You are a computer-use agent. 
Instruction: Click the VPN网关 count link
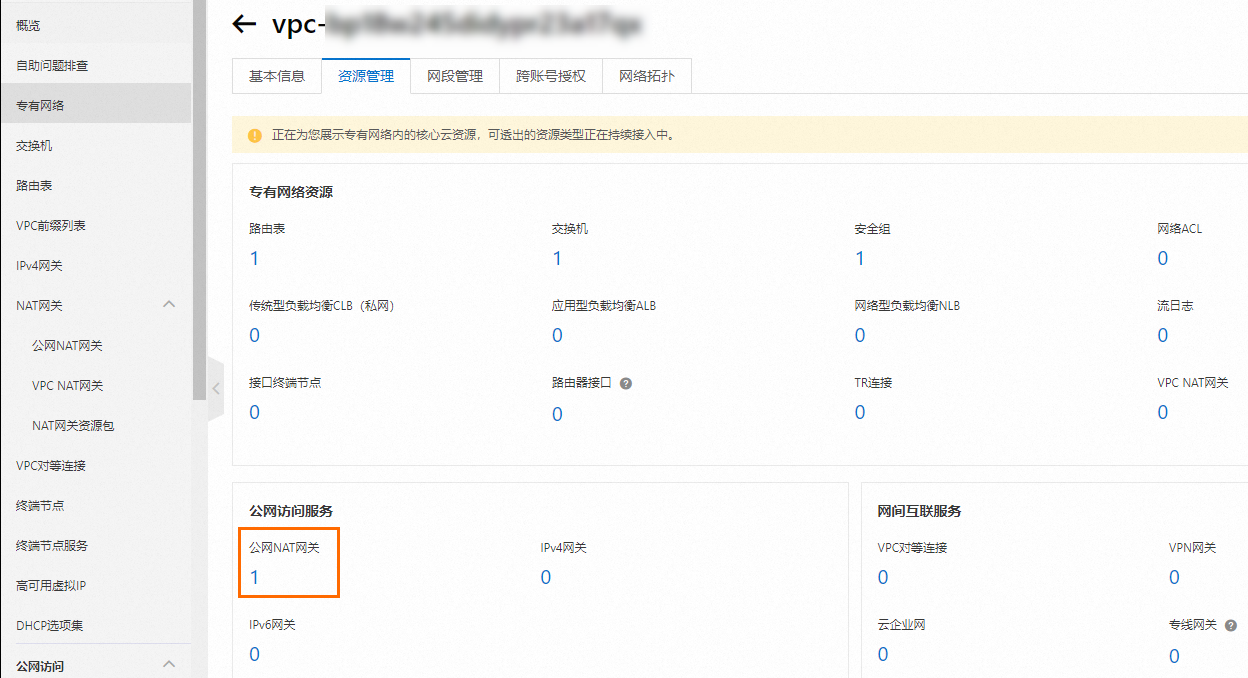(1174, 577)
